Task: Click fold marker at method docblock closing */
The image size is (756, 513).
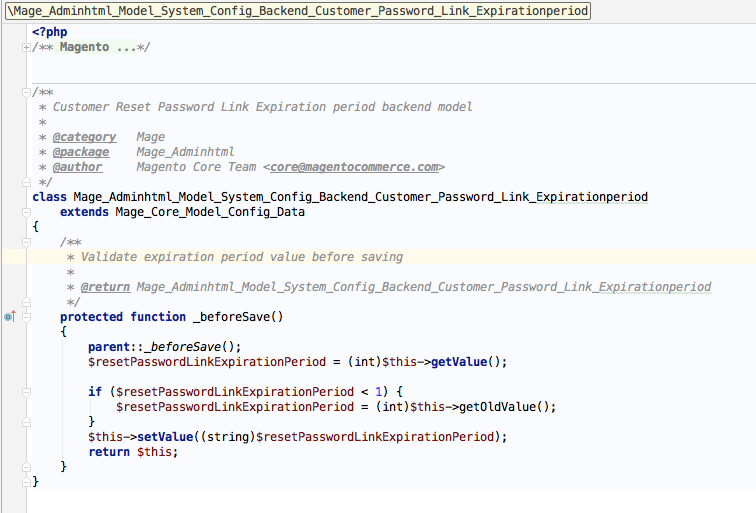Action: click(x=26, y=302)
